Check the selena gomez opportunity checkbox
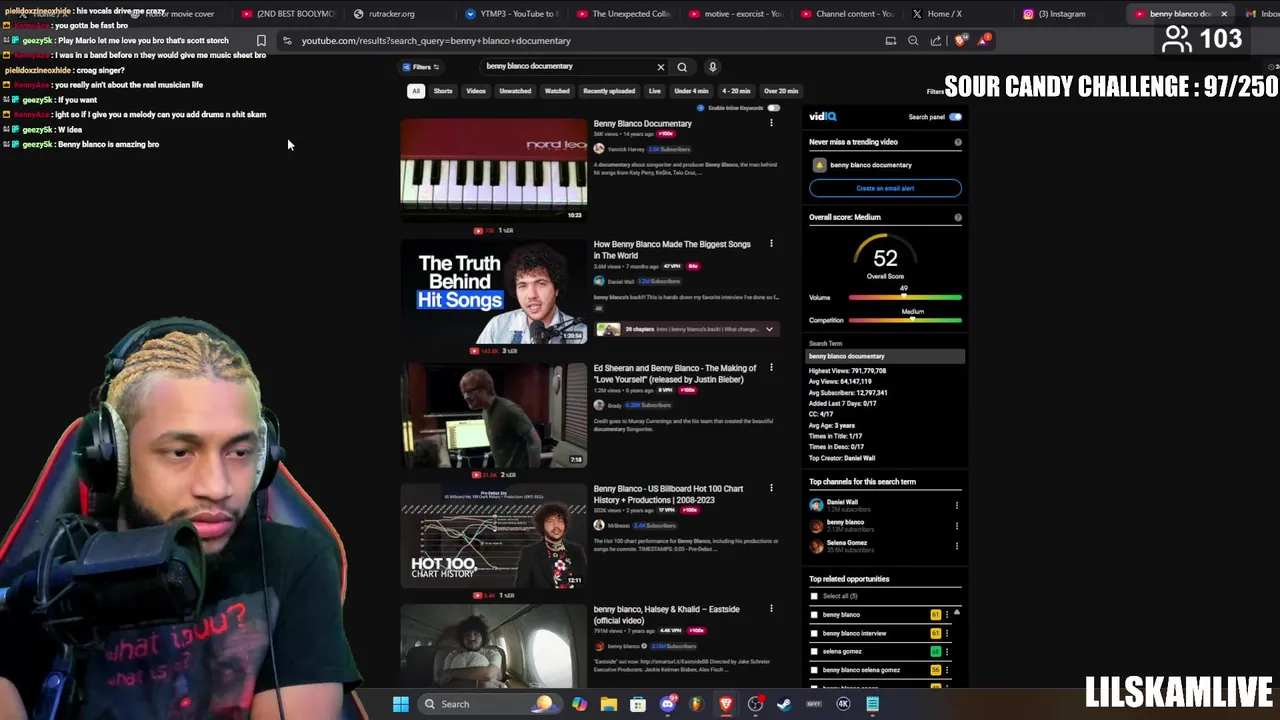Screen dimensions: 1280x720 (814, 651)
